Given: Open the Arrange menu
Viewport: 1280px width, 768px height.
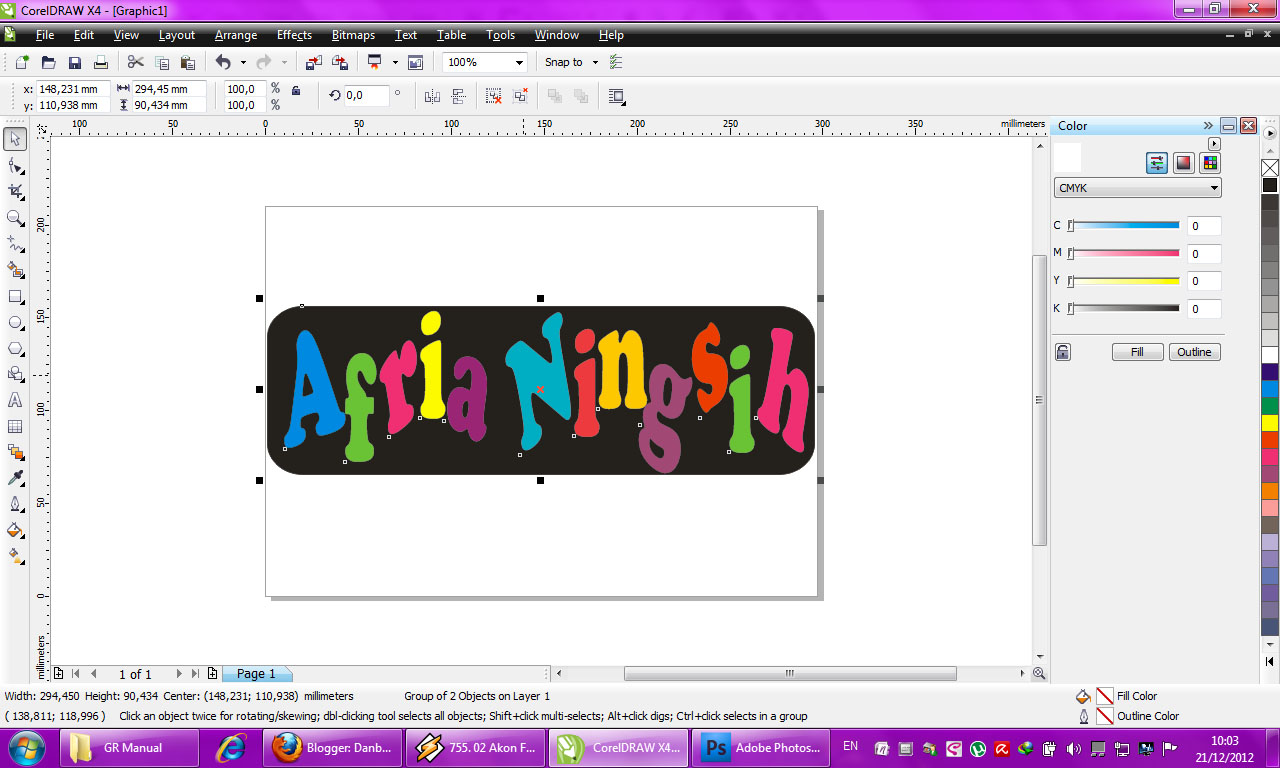Looking at the screenshot, I should coord(236,35).
